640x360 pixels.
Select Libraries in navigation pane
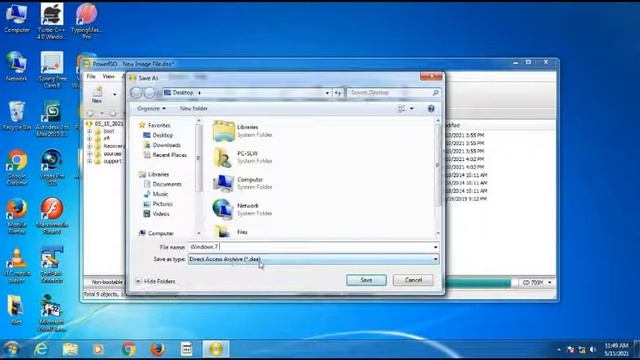(x=154, y=174)
